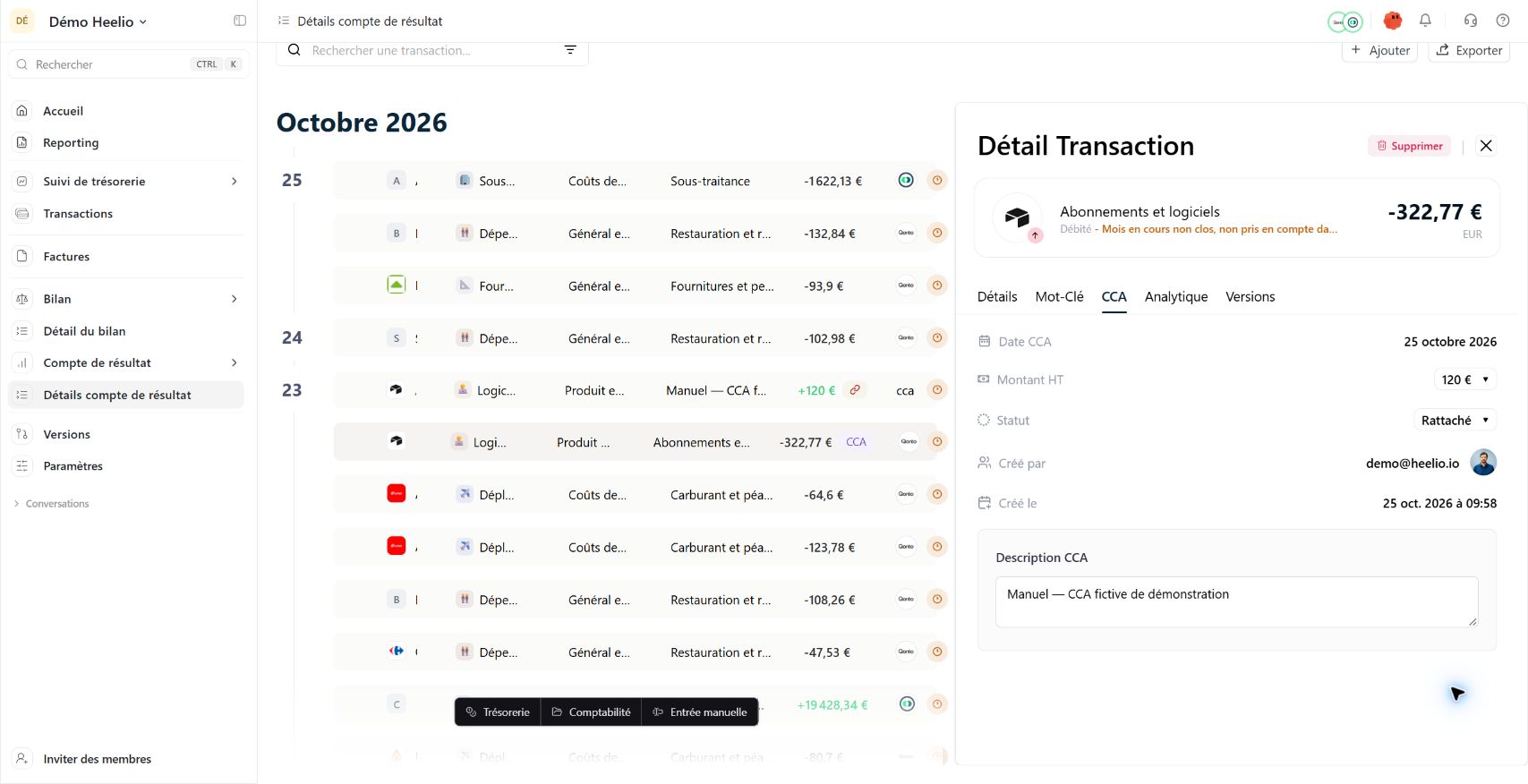Click clock icon on -64,6 € row
Image resolution: width=1528 pixels, height=784 pixels.
pos(937,494)
